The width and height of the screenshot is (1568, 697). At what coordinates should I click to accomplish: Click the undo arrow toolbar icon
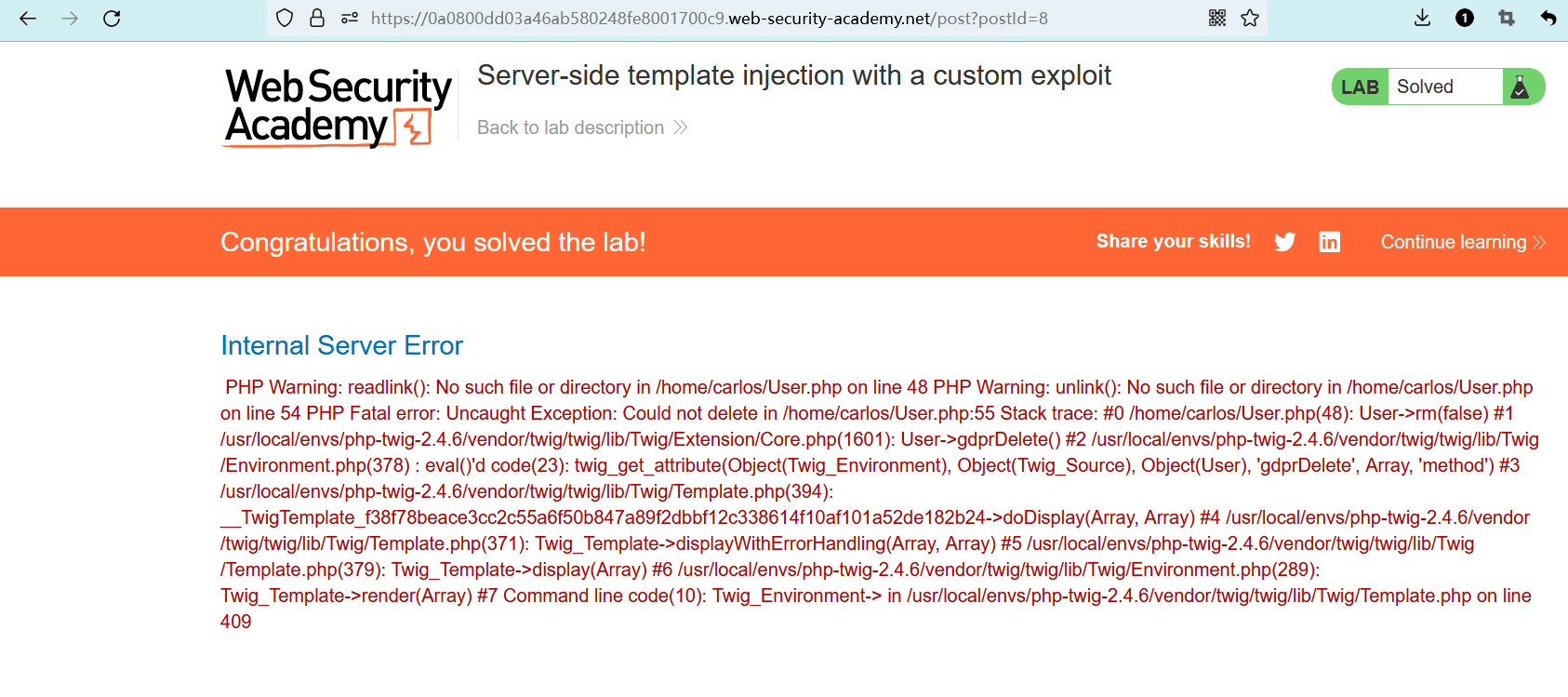pos(1548,19)
